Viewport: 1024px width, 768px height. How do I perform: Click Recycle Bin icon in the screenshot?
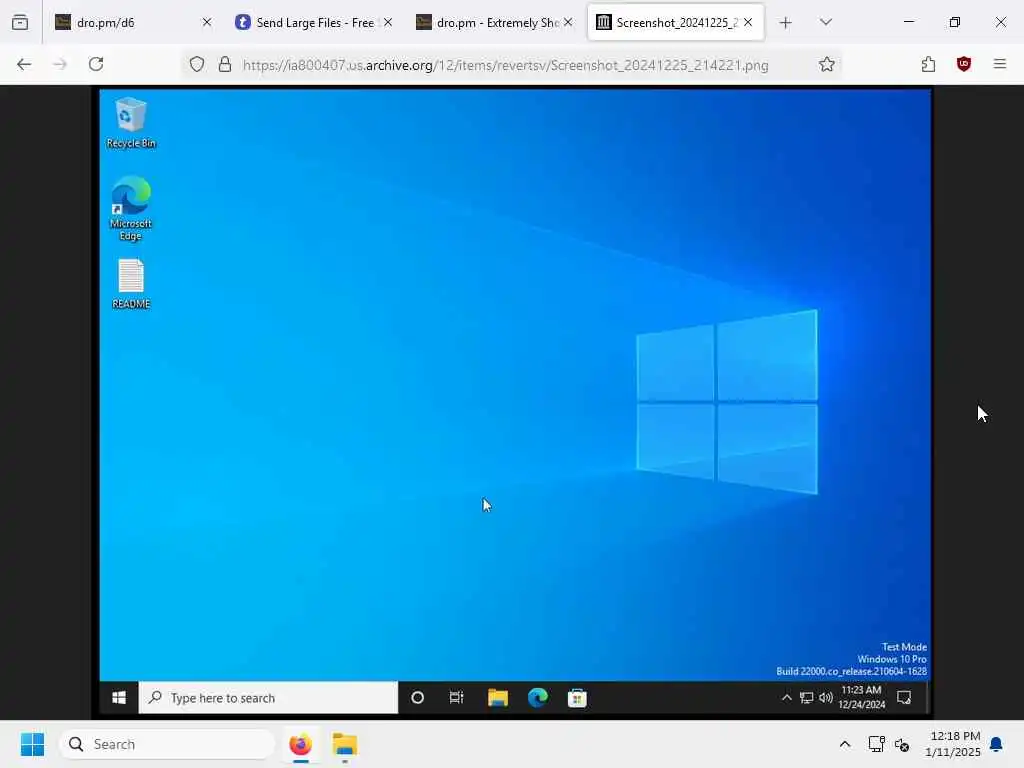[x=131, y=123]
